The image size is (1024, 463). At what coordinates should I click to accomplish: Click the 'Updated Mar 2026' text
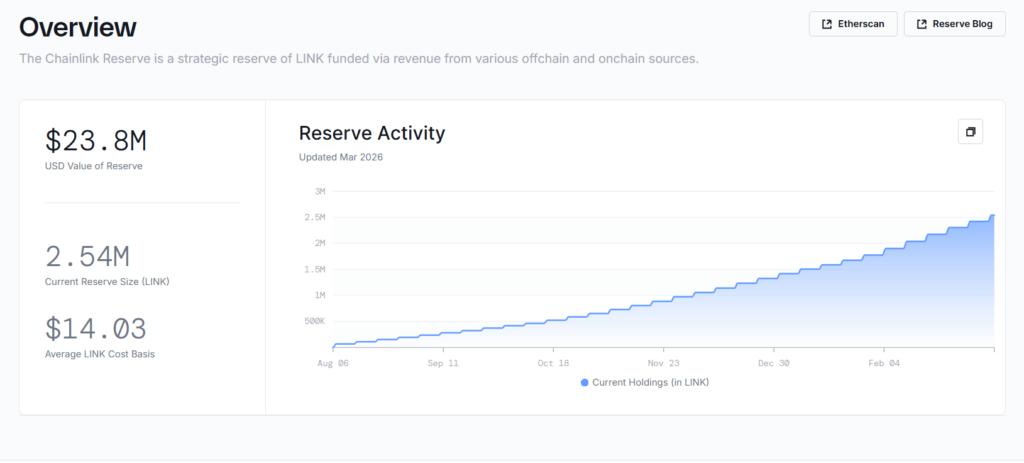(340, 157)
